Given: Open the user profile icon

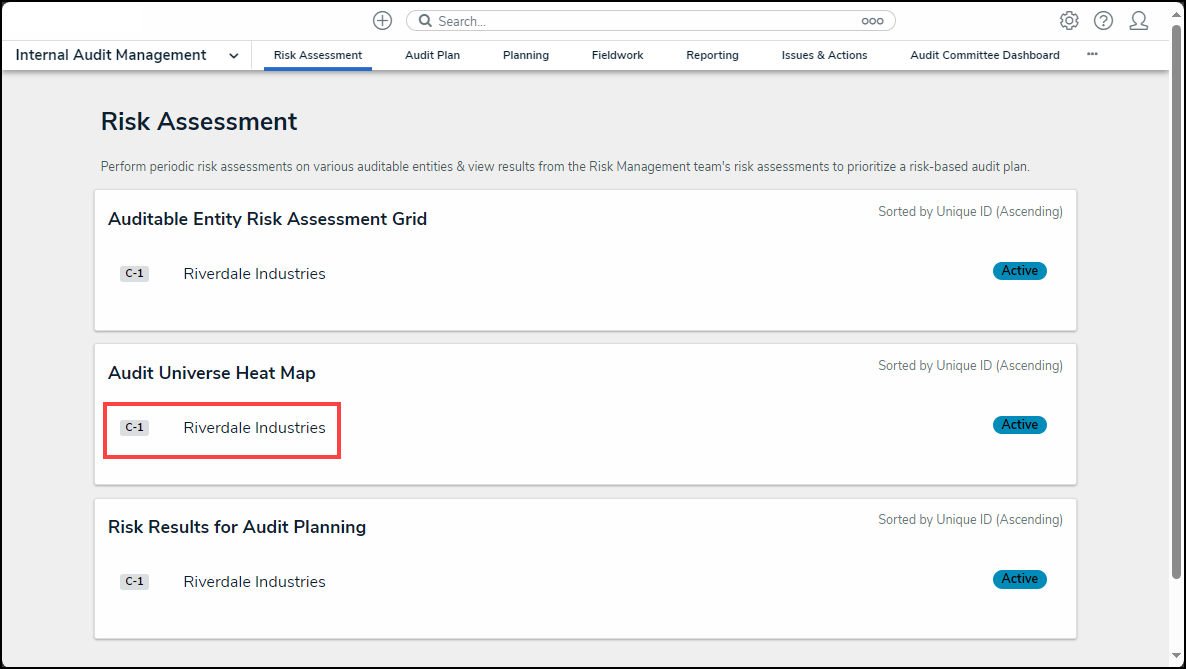Looking at the screenshot, I should (x=1138, y=21).
